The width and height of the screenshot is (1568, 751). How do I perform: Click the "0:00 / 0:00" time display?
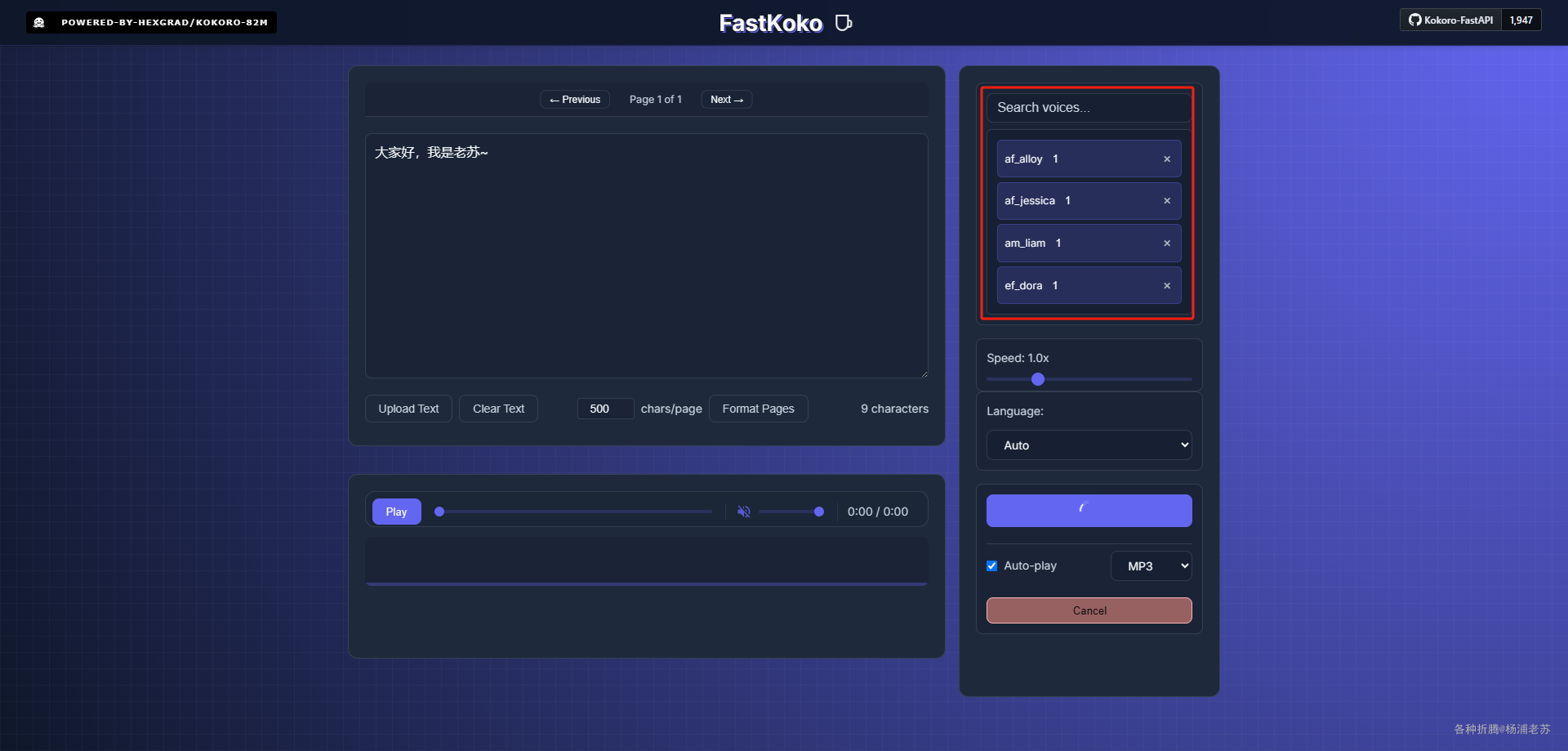(878, 512)
